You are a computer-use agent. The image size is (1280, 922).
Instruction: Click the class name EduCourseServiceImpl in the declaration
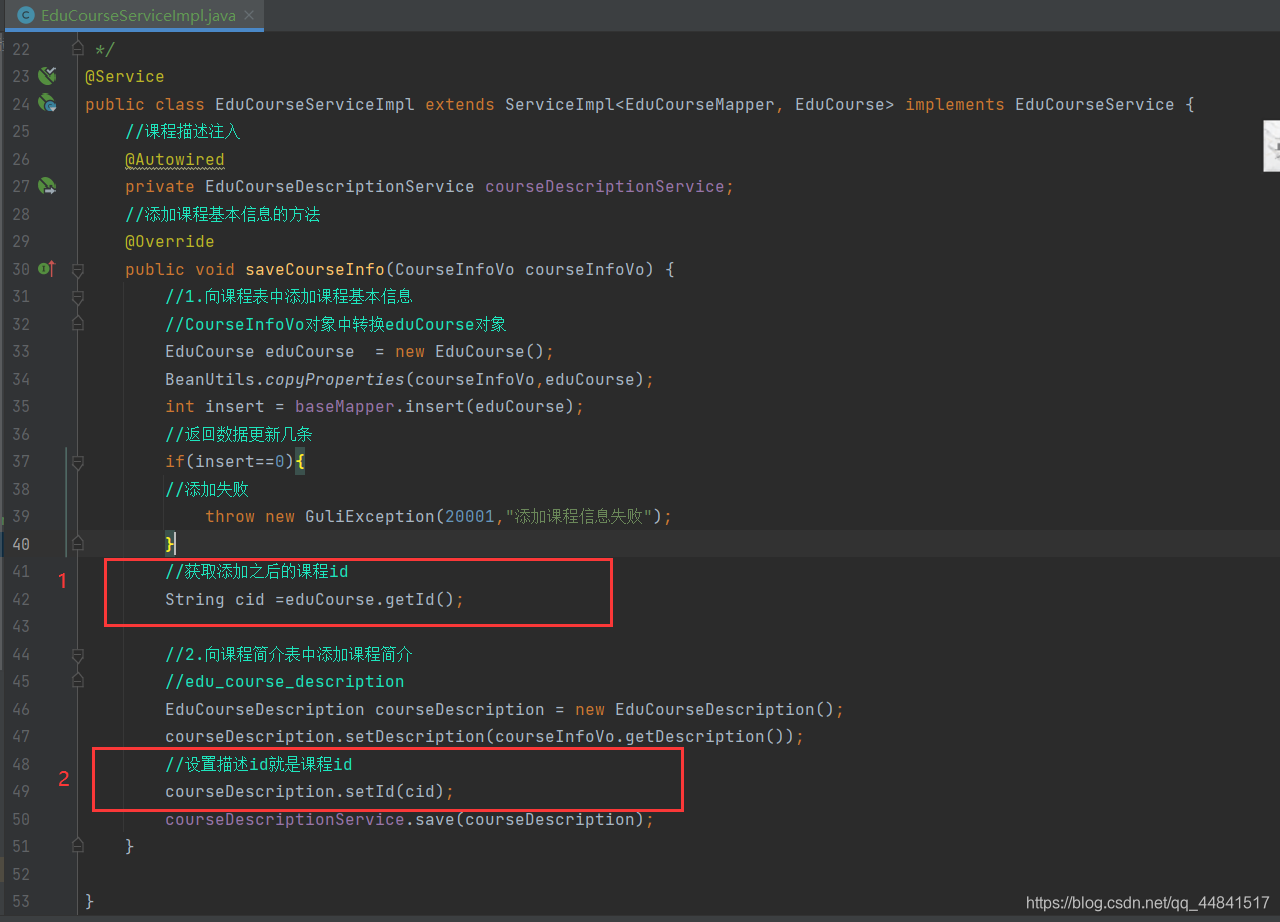315,104
